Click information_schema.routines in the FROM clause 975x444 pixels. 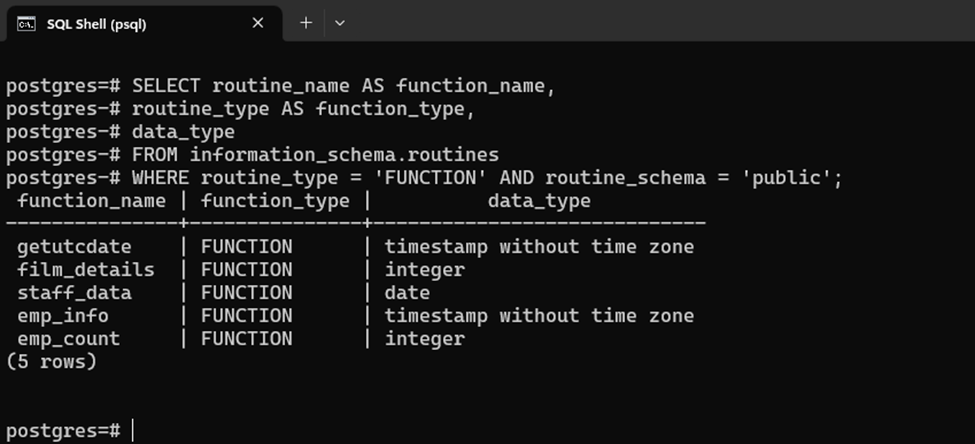(x=344, y=155)
